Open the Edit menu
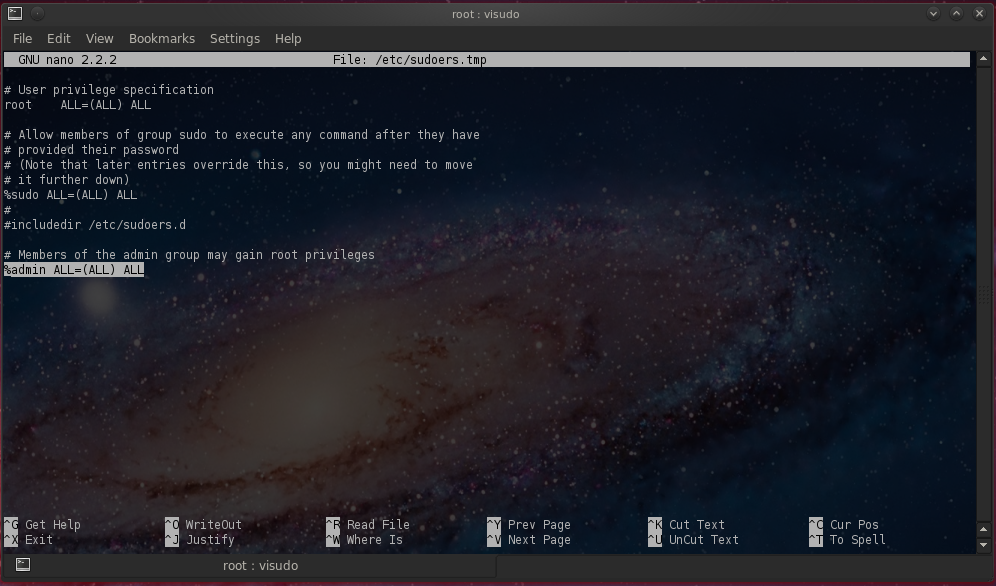996x586 pixels. point(58,38)
